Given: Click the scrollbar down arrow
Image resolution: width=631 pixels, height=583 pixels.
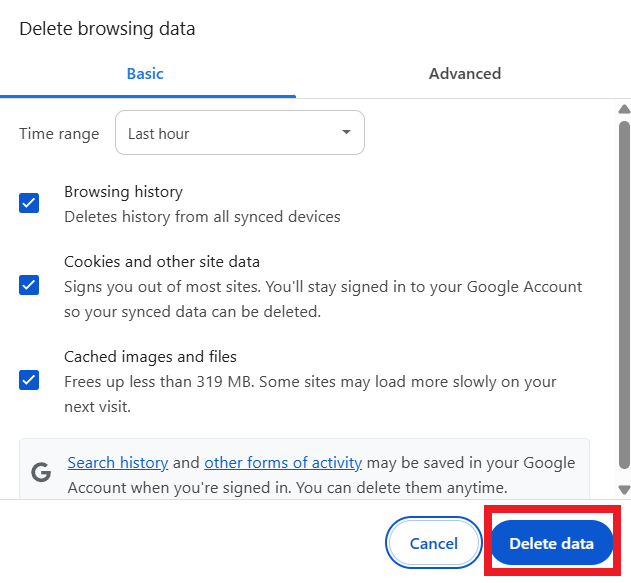Looking at the screenshot, I should point(624,490).
